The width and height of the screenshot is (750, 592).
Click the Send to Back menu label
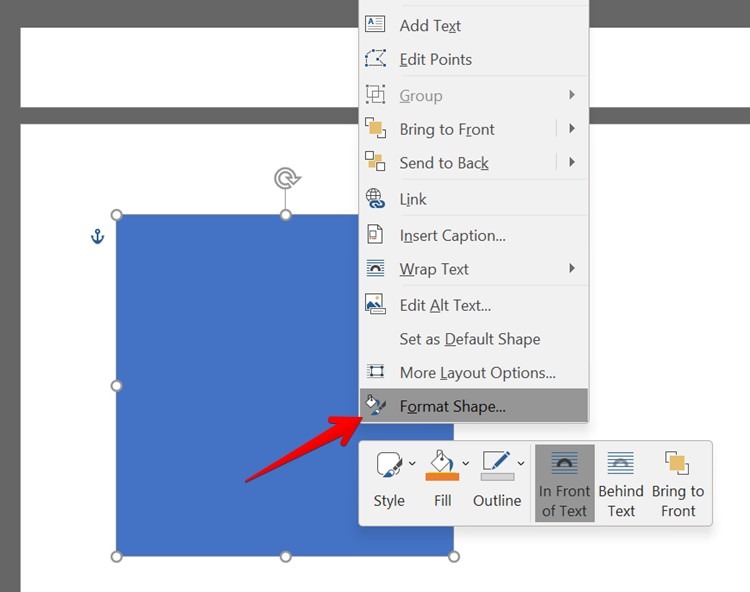point(444,163)
